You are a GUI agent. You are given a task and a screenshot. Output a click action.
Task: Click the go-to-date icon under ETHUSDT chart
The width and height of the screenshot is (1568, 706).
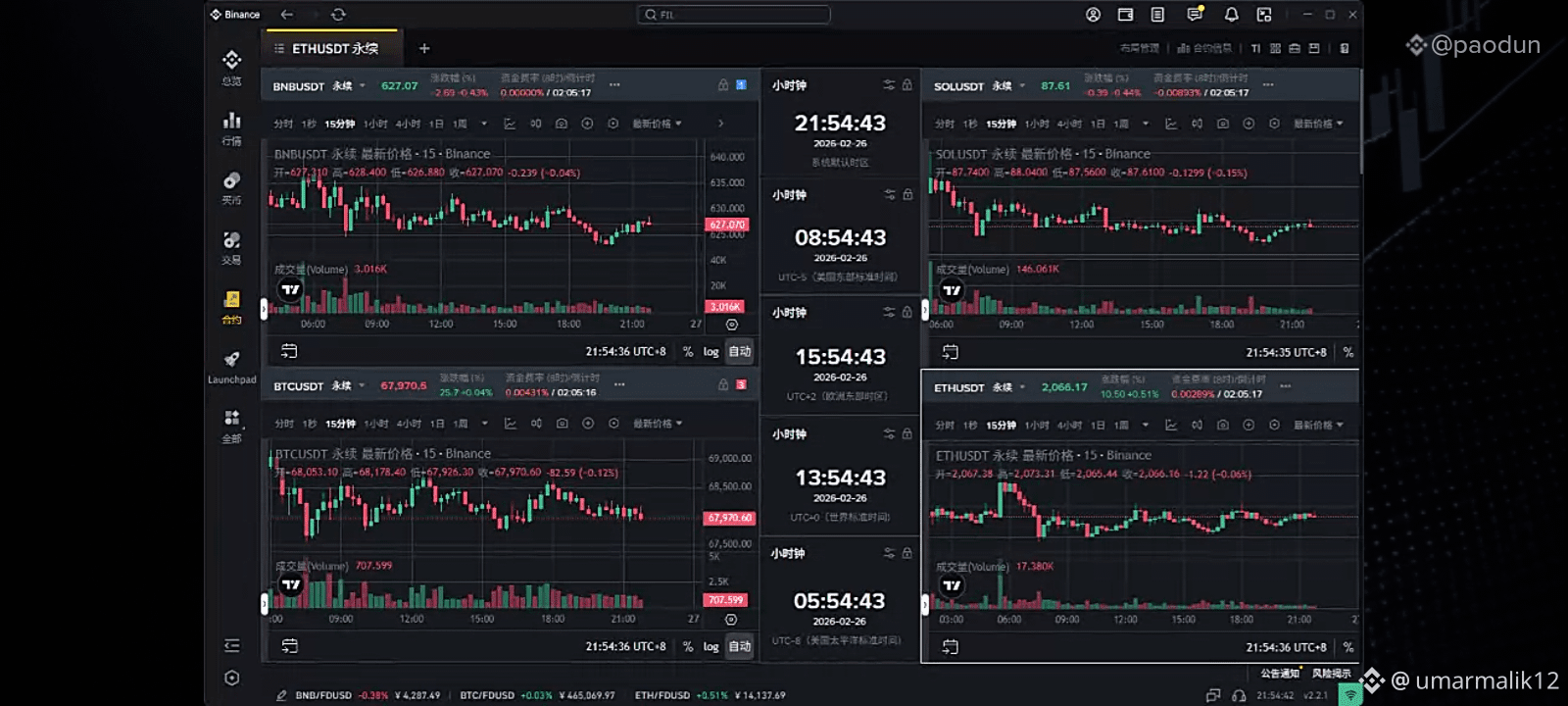pos(950,647)
